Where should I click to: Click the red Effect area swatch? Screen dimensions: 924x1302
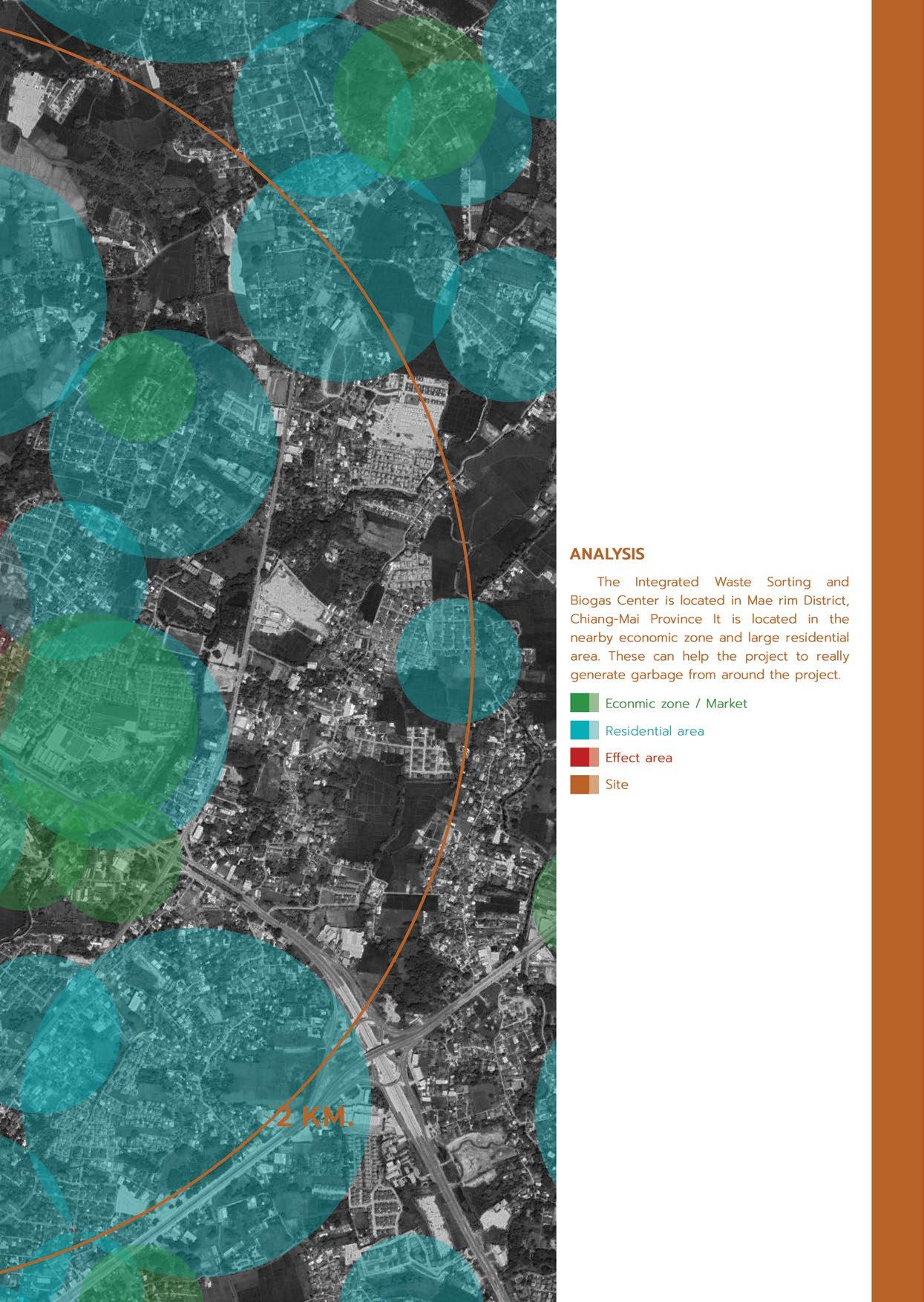584,757
